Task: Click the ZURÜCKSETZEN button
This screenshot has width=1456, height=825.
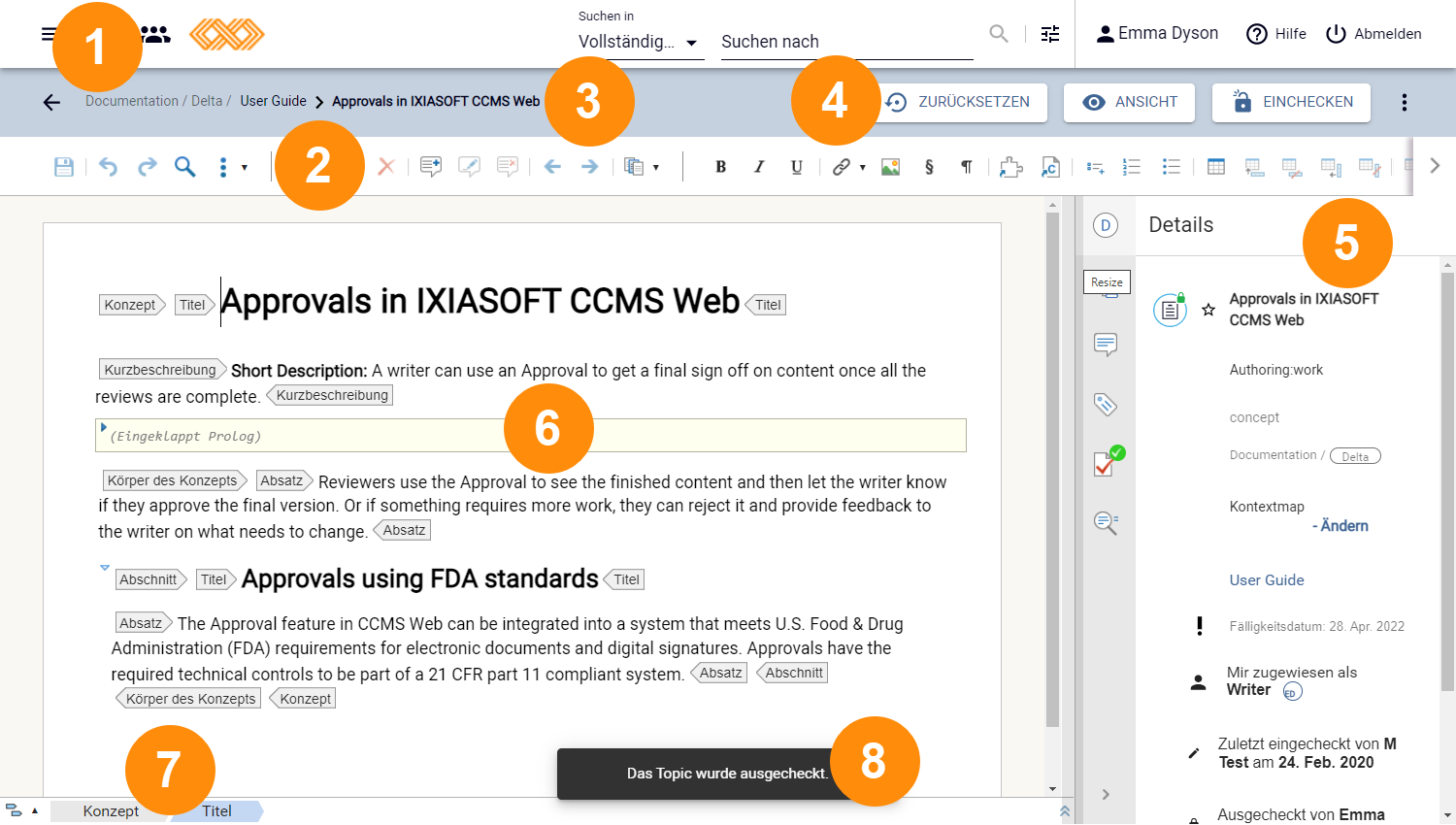Action: click(959, 102)
